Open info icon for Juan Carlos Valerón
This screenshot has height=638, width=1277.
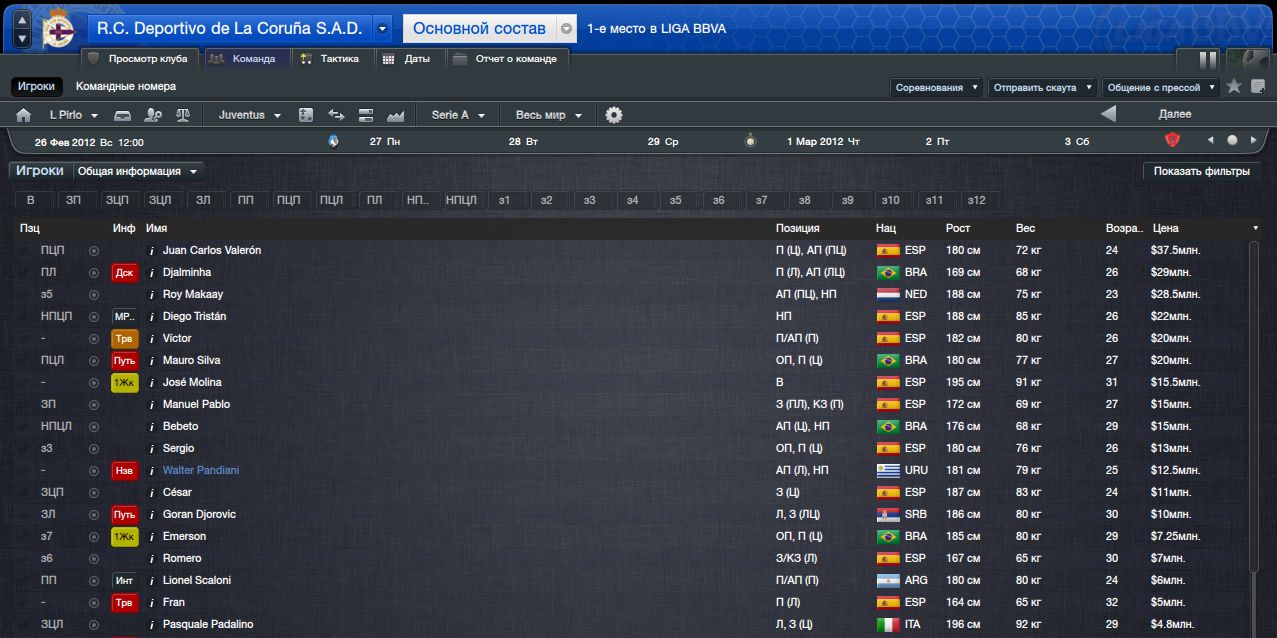[x=152, y=250]
